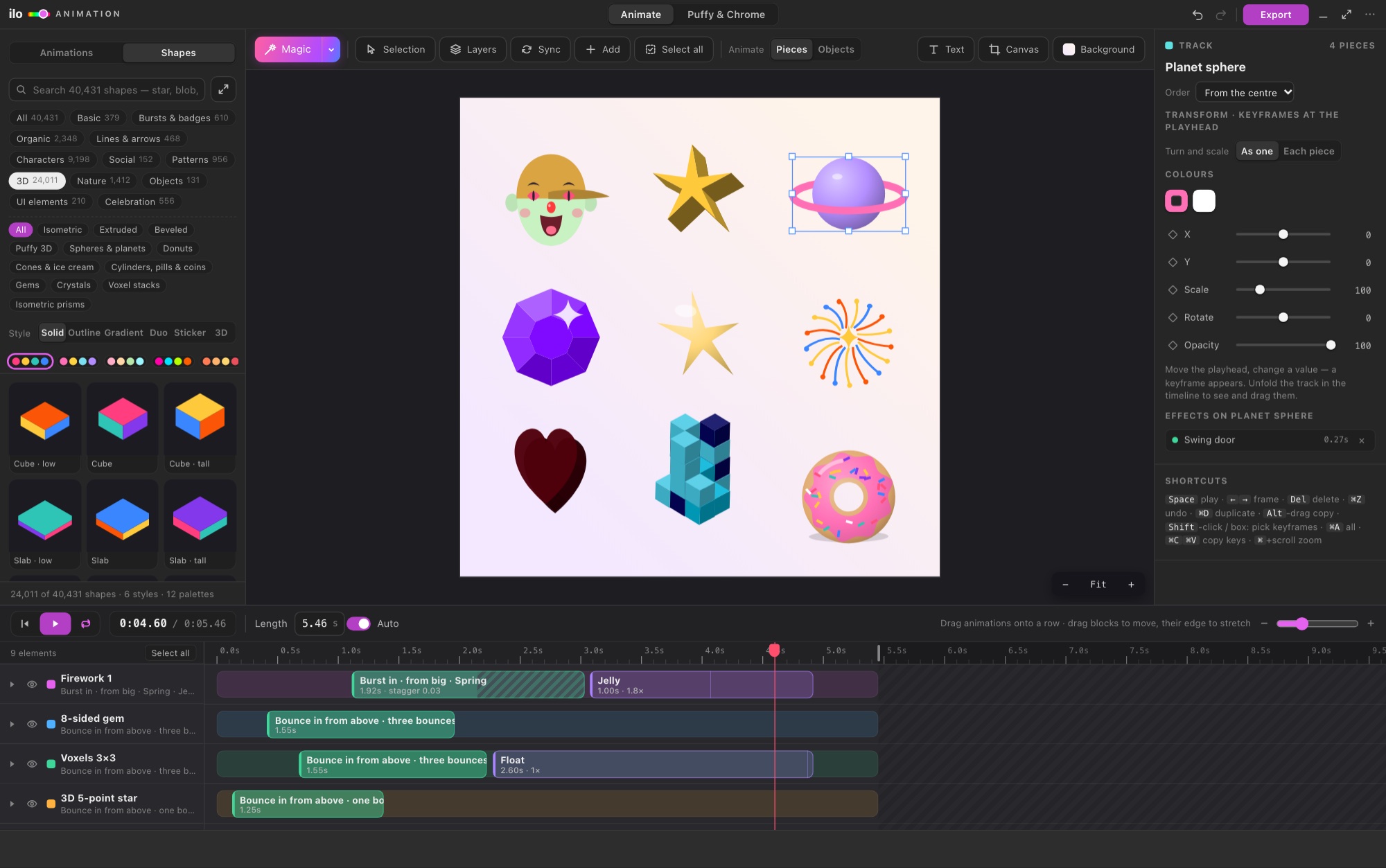
Task: Choose the Gradient style
Action: click(125, 333)
